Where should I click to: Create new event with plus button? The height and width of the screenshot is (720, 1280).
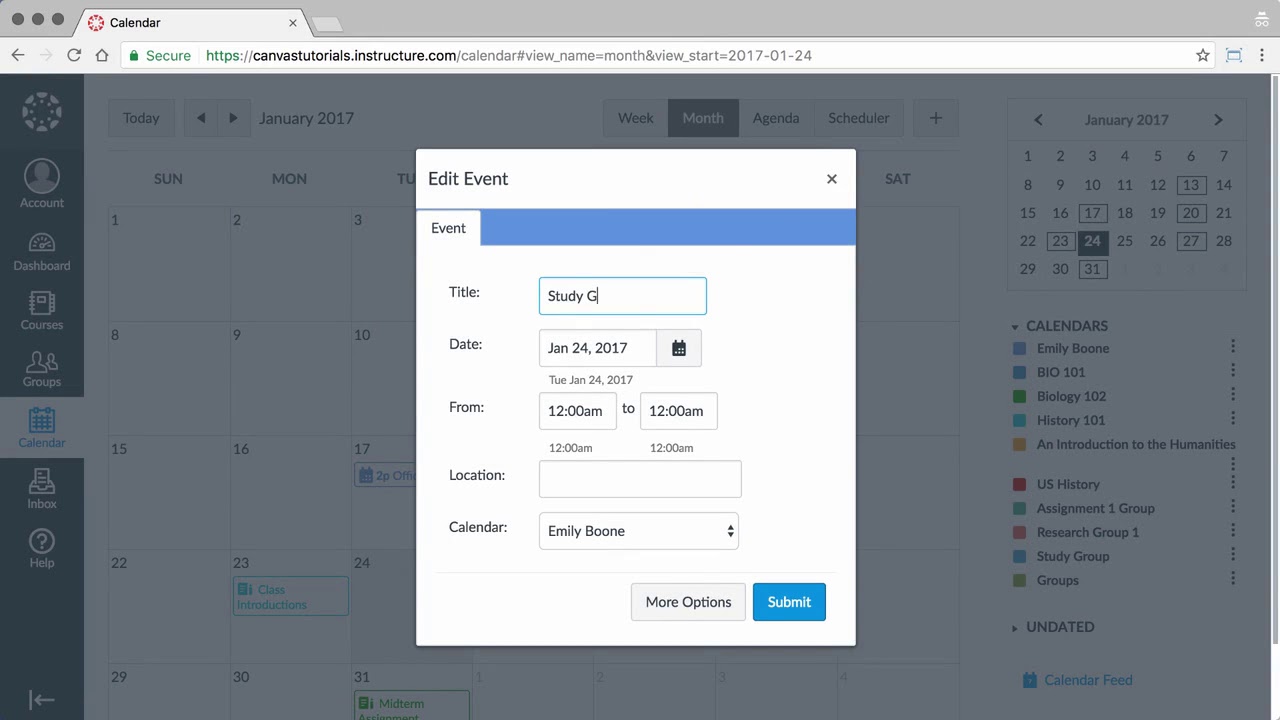click(936, 118)
